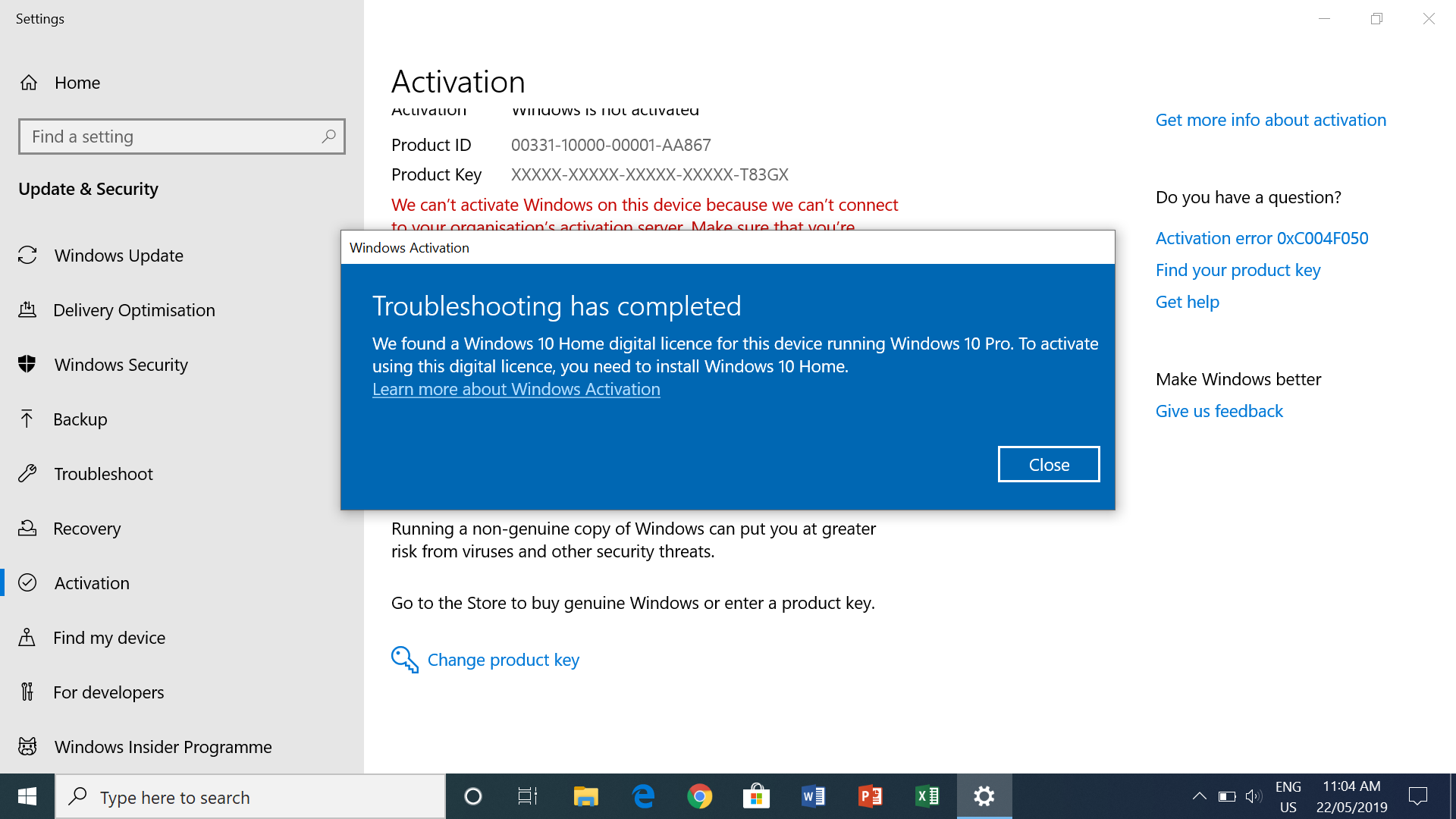This screenshot has width=1456, height=819.
Task: Open Microsoft Store from the taskbar
Action: pos(756,796)
